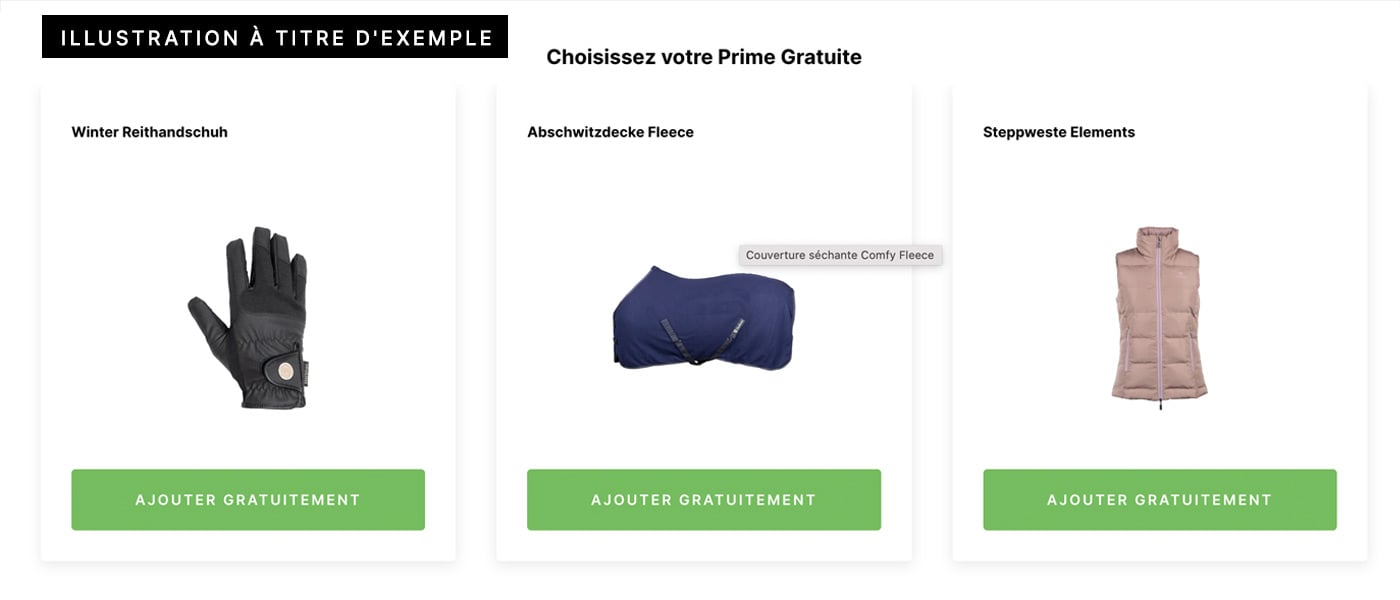The height and width of the screenshot is (600, 1400).
Task: Add the Abschwitzdecke Fleece for free
Action: pyautogui.click(x=704, y=500)
